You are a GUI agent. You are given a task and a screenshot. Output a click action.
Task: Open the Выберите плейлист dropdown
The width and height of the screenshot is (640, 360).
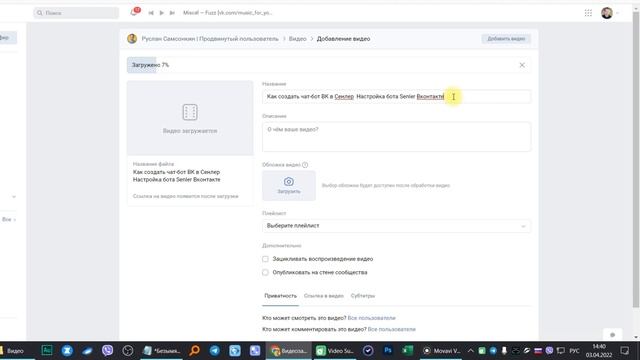[396, 226]
